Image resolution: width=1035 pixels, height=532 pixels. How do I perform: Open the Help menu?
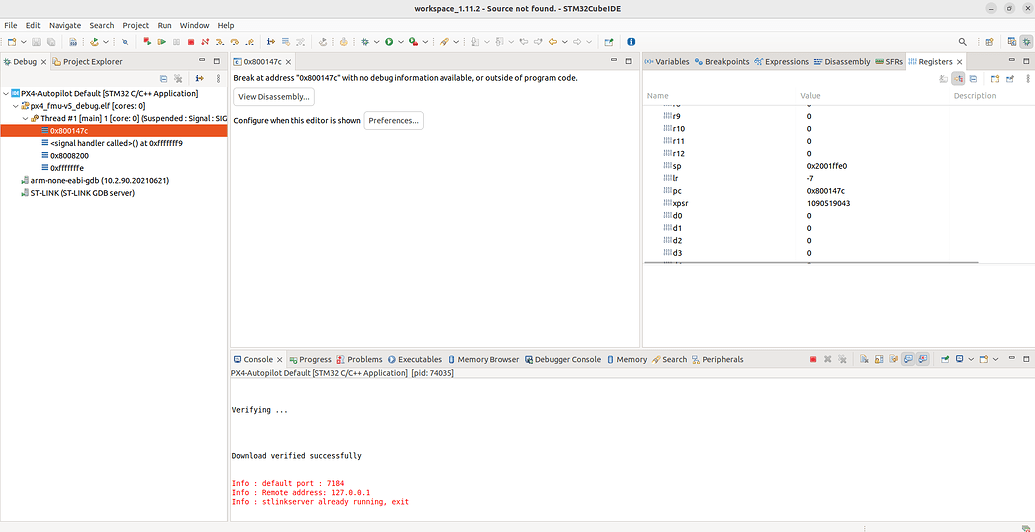click(x=226, y=25)
